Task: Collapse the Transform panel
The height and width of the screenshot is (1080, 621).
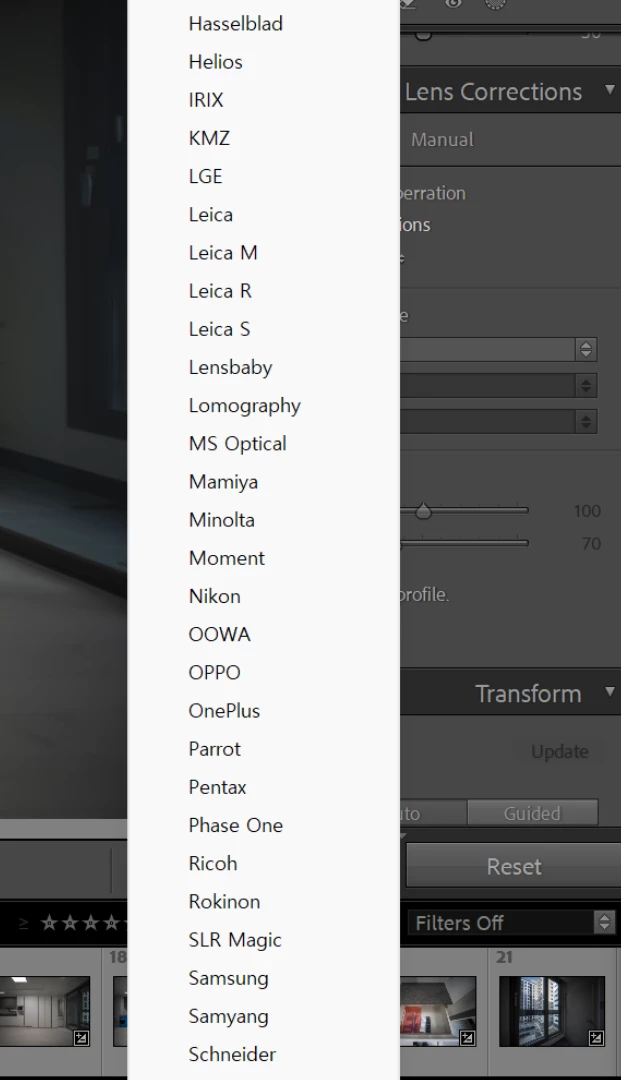Action: tap(609, 692)
